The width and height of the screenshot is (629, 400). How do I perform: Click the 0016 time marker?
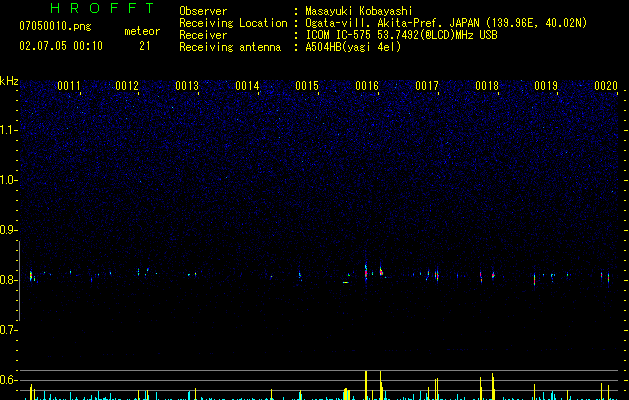point(367,86)
